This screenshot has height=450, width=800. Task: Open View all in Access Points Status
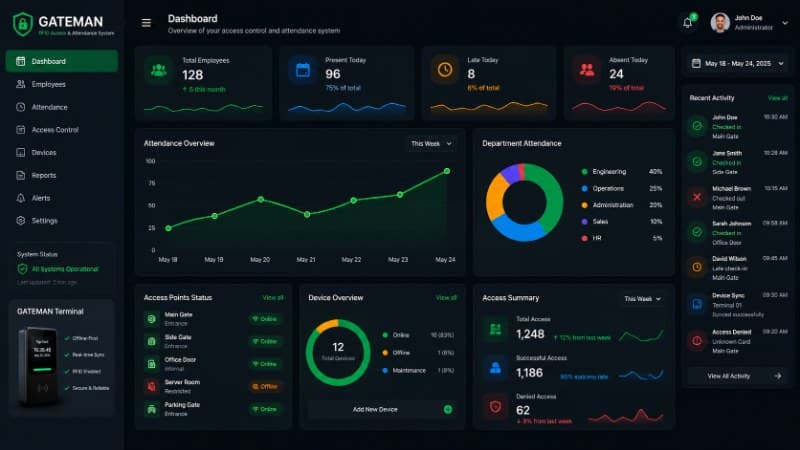(x=273, y=297)
